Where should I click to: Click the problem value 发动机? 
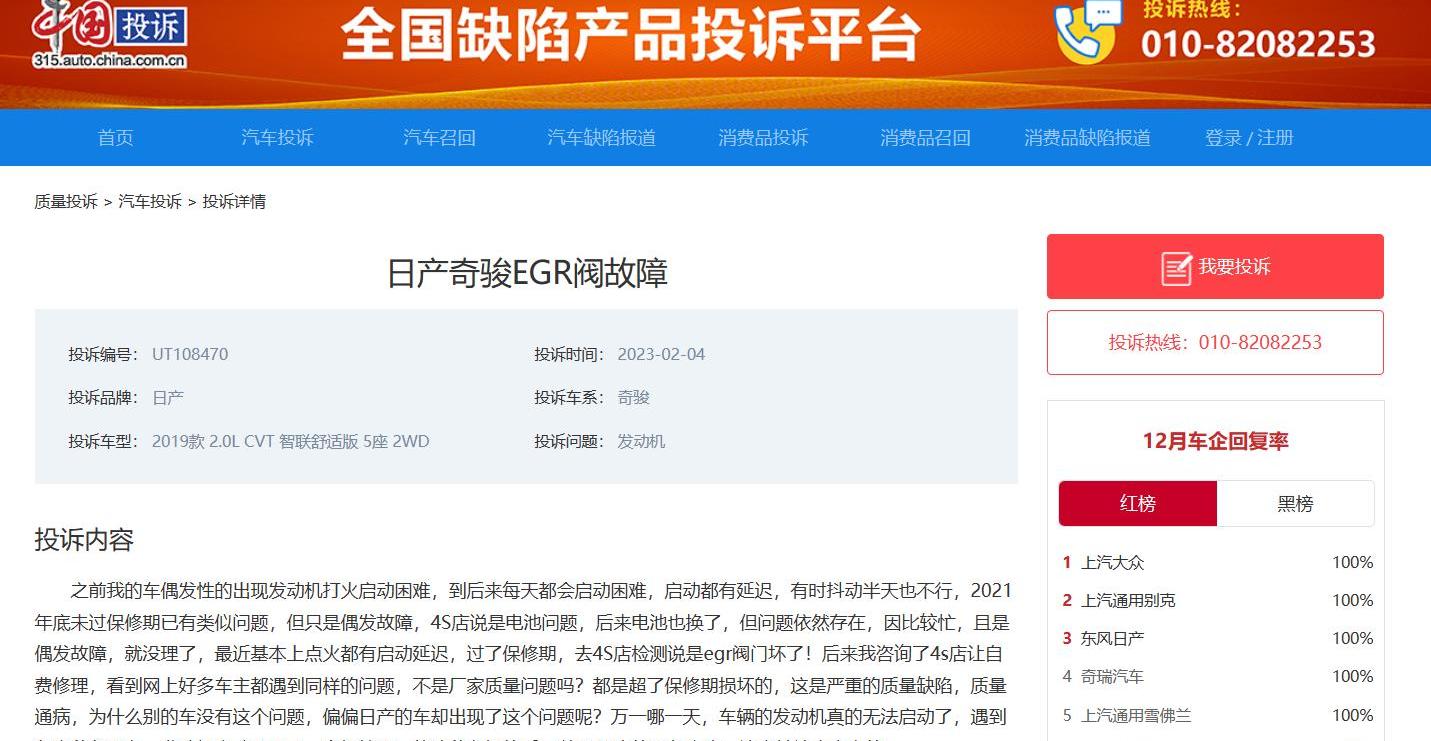[x=641, y=441]
